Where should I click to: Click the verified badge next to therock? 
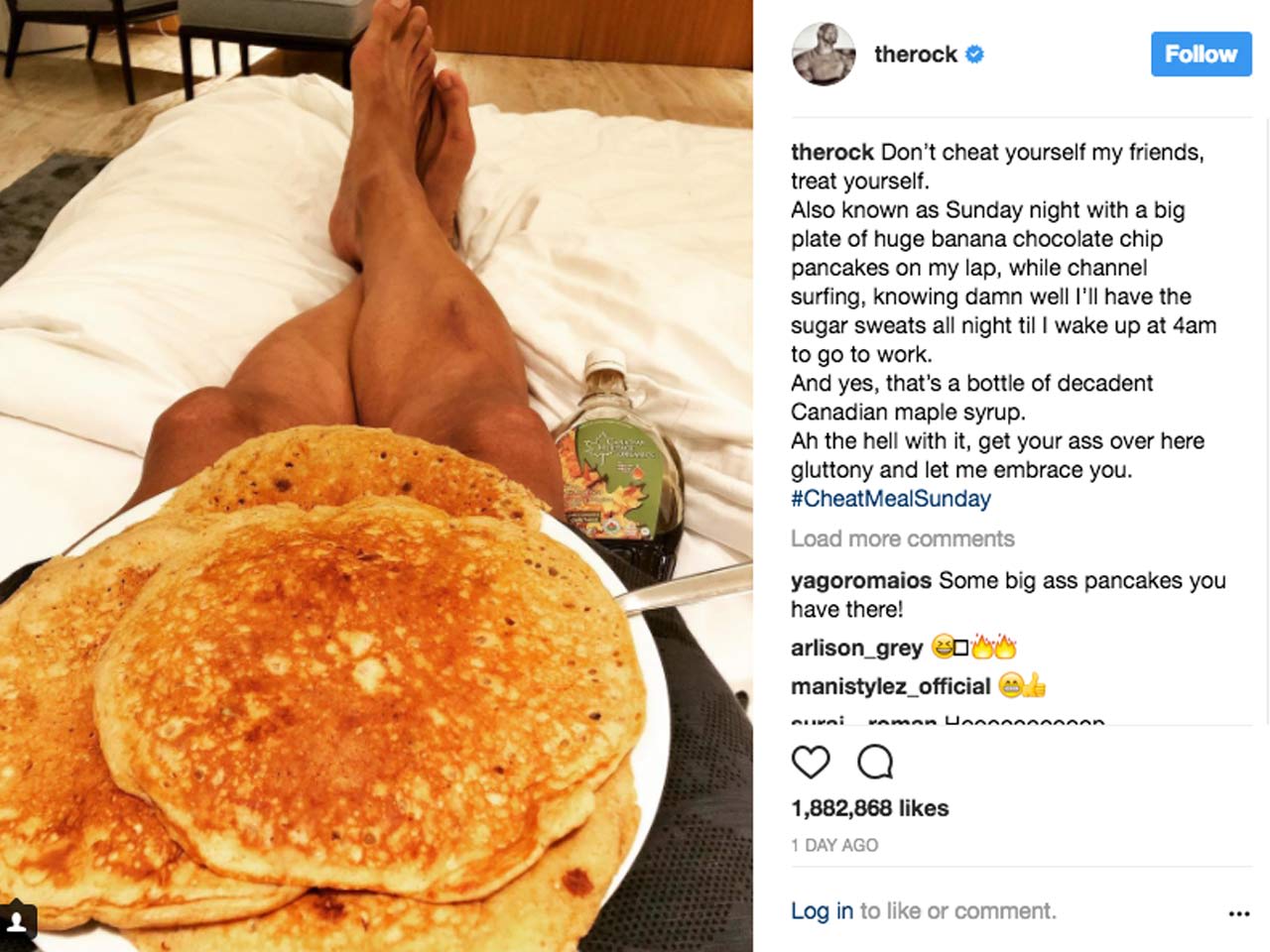click(x=974, y=55)
